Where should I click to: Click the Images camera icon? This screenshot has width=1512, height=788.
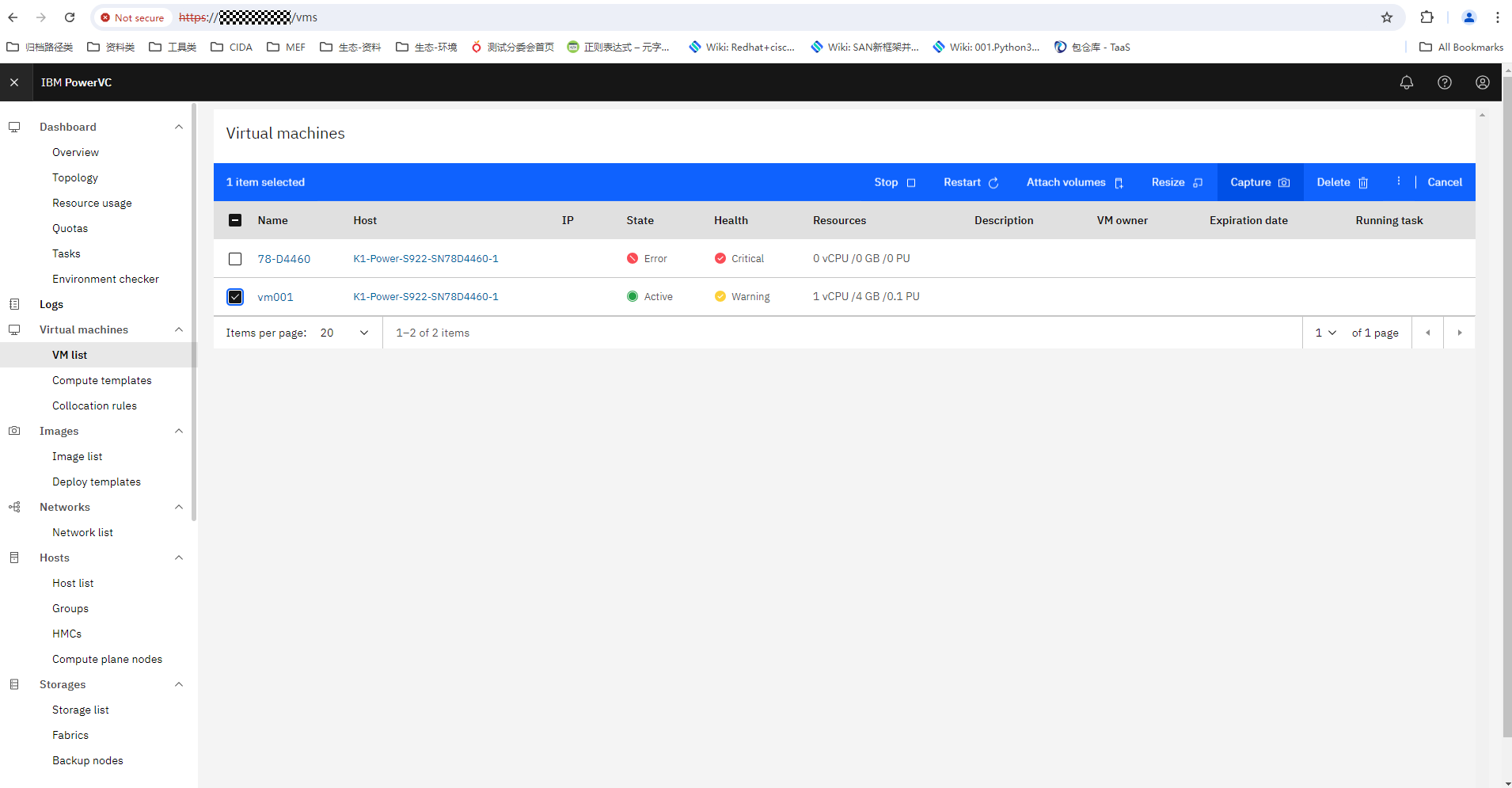(x=14, y=431)
